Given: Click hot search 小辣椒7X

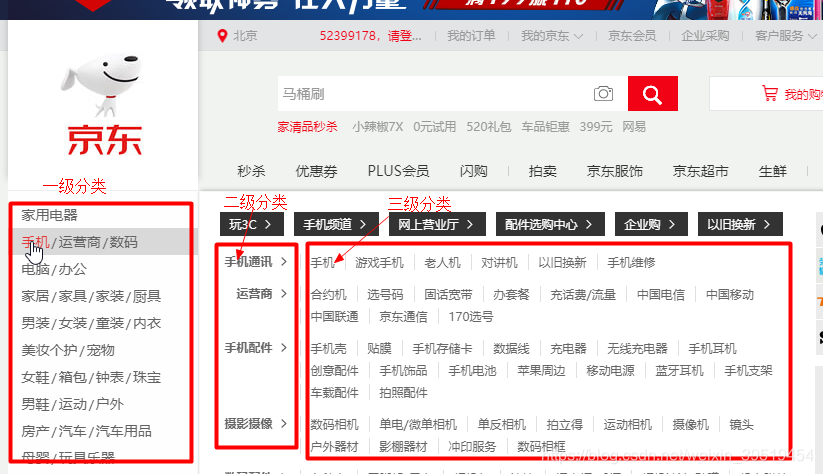Looking at the screenshot, I should coord(378,127).
